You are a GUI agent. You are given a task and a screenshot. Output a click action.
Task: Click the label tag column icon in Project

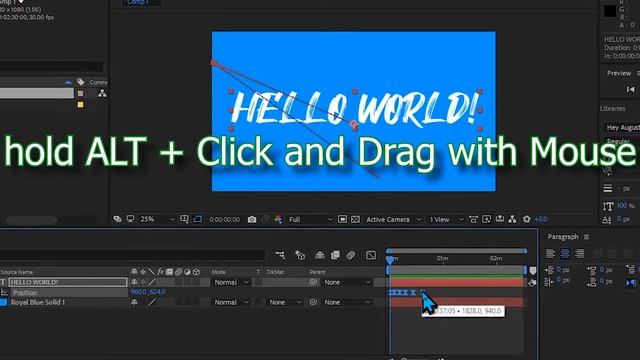click(x=80, y=82)
